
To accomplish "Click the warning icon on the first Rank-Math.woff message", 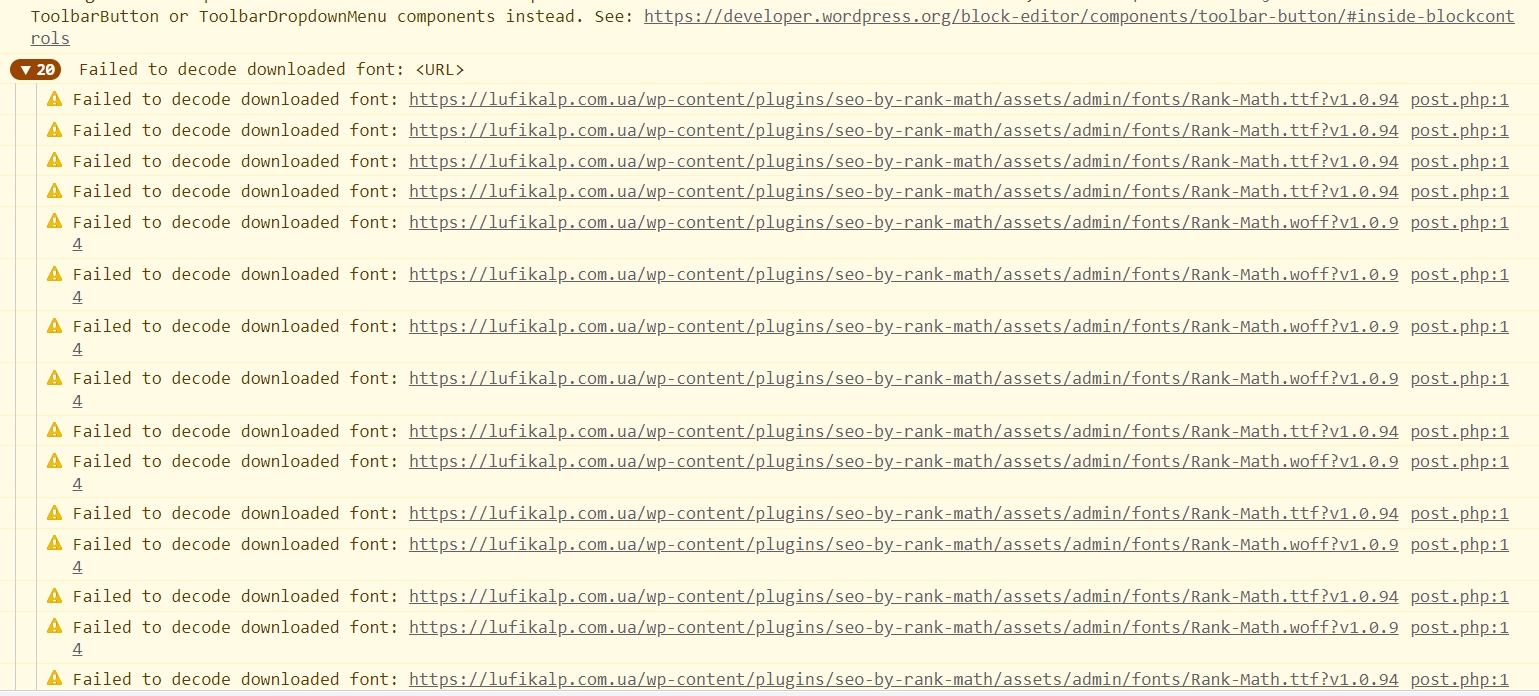I will tap(54, 222).
